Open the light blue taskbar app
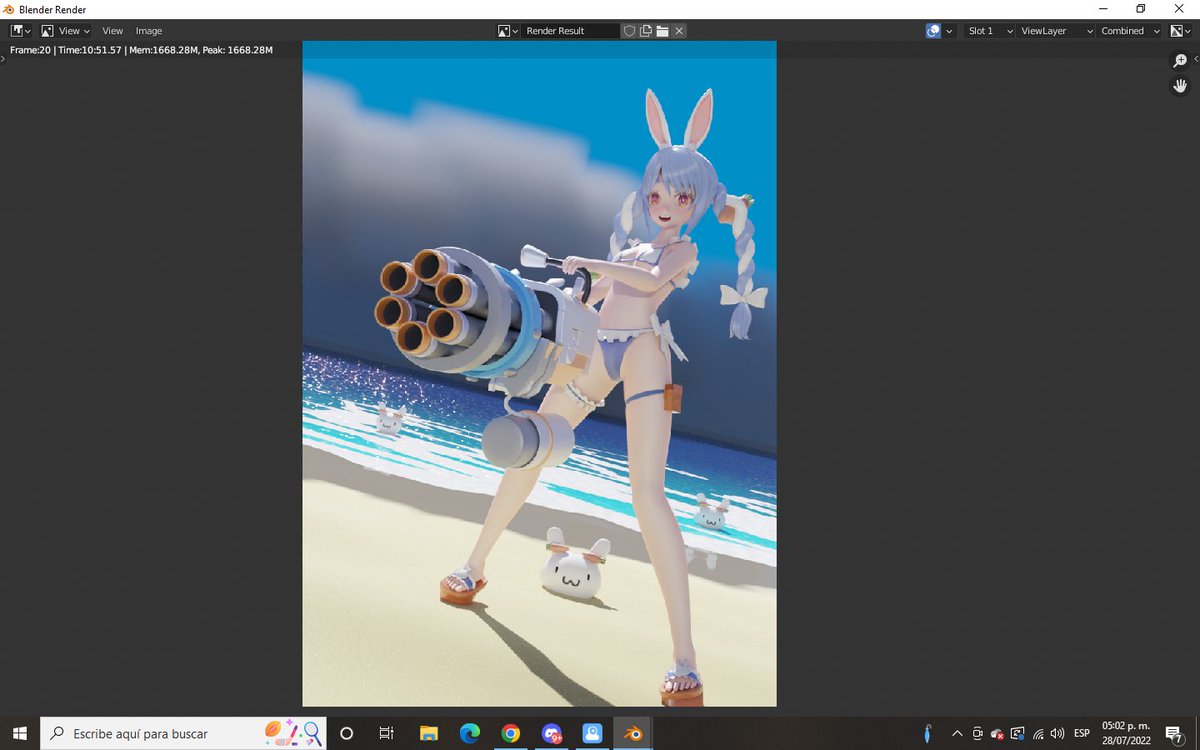Screen dimensions: 1200x750 592,733
